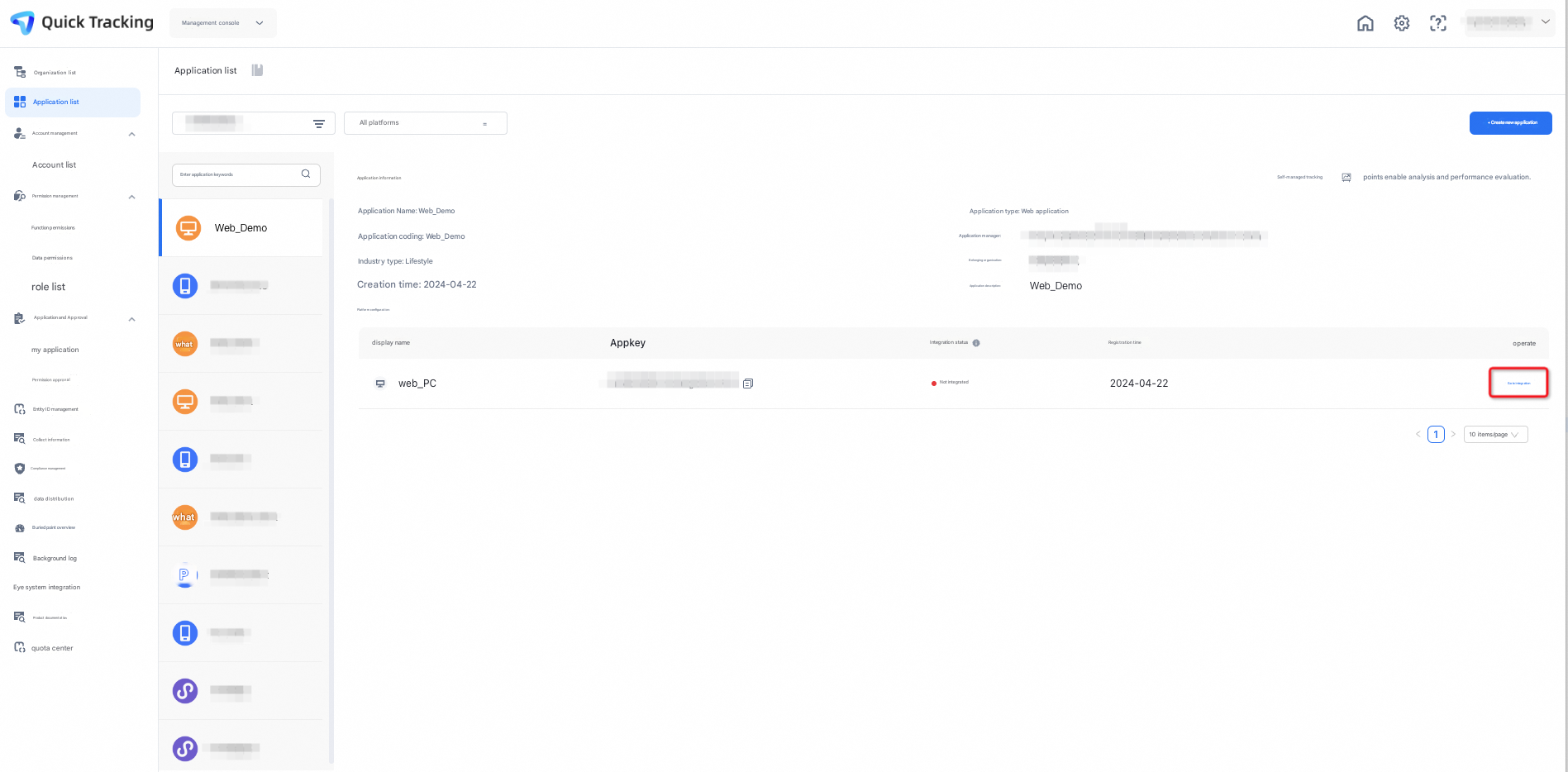This screenshot has height=772, width=1568.
Task: Select Web_Demo in the application list
Action: click(241, 228)
